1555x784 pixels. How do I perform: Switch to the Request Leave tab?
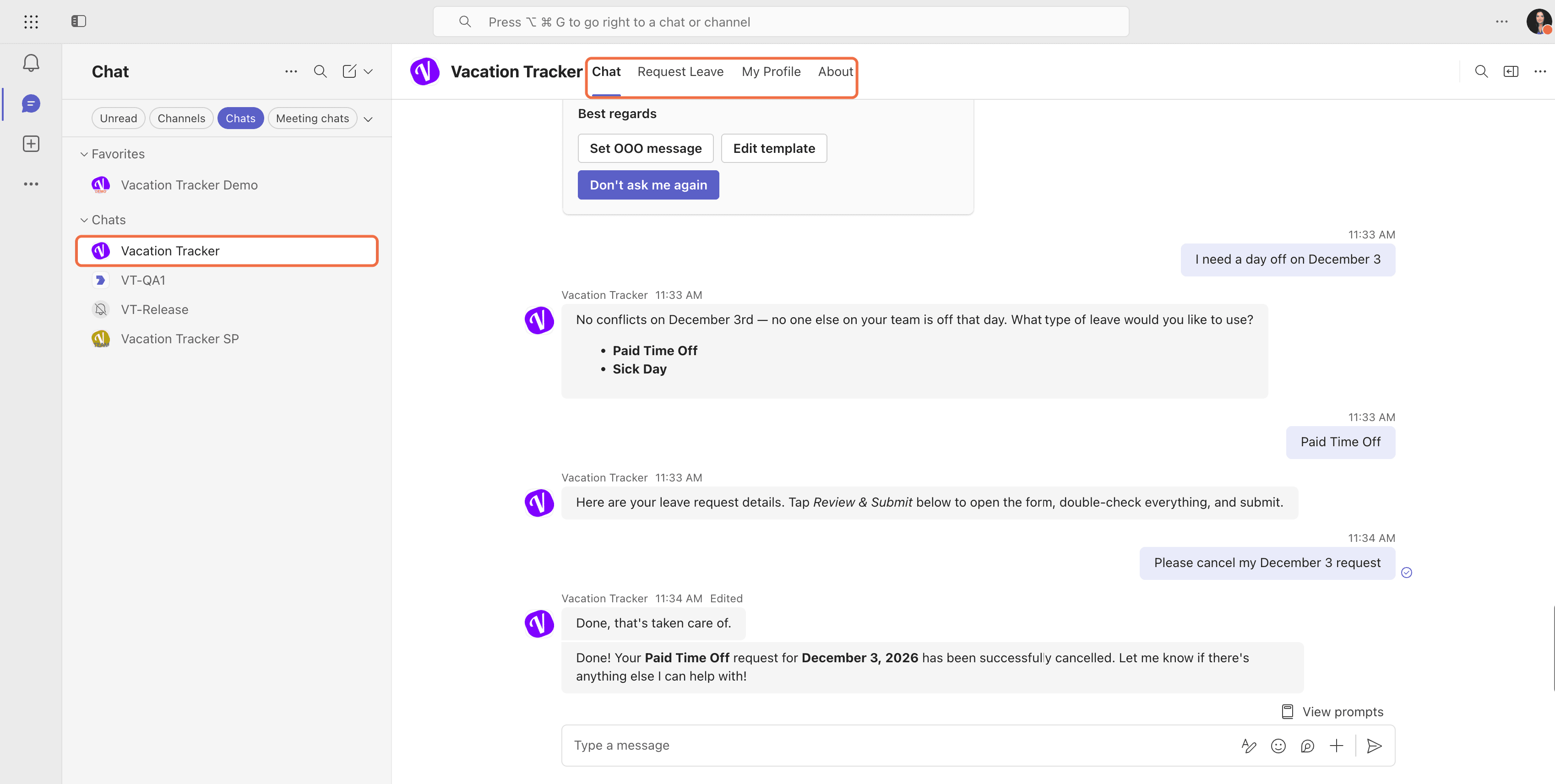coord(680,71)
